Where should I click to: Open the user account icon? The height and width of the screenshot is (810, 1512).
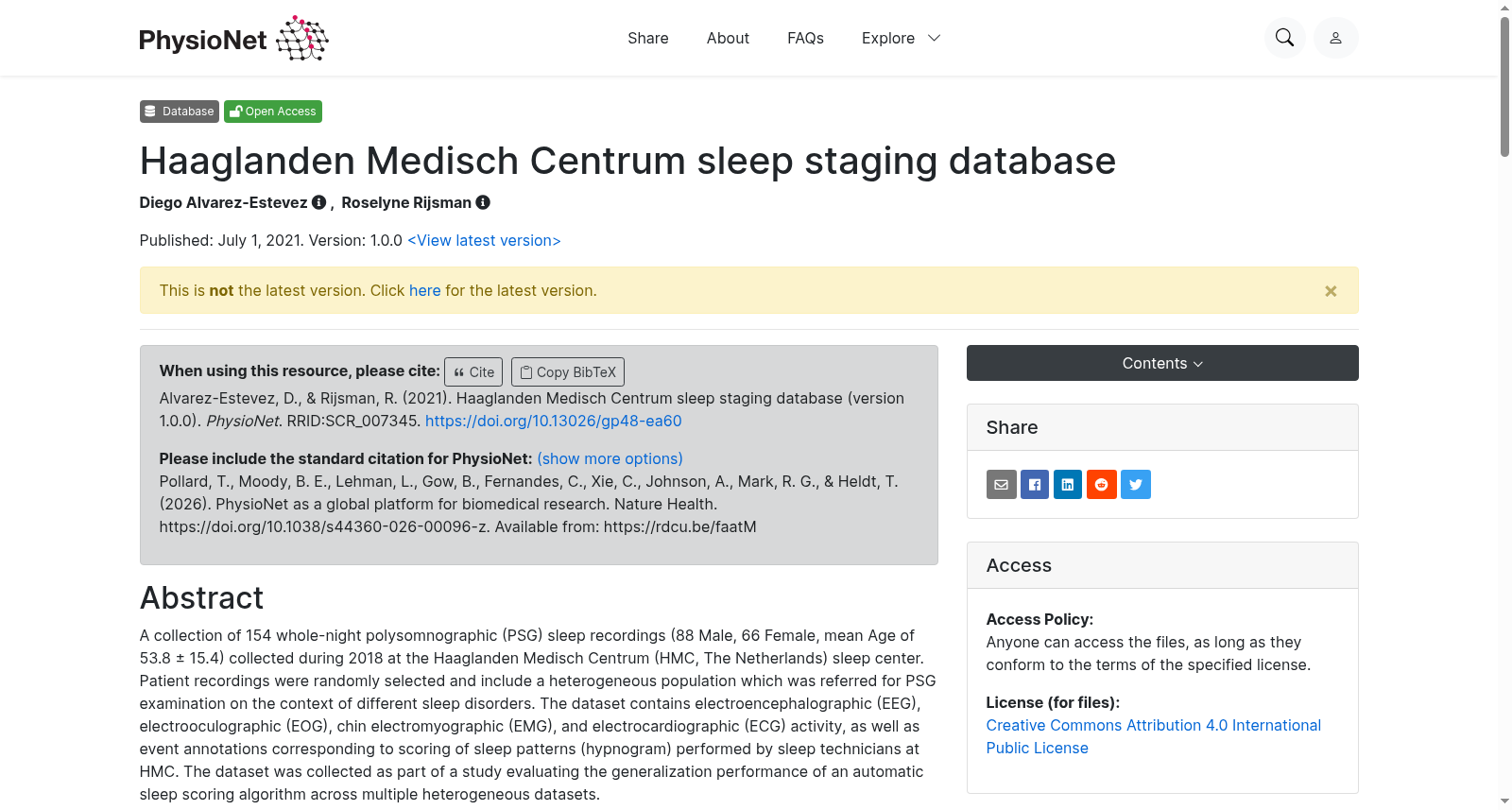click(1335, 38)
